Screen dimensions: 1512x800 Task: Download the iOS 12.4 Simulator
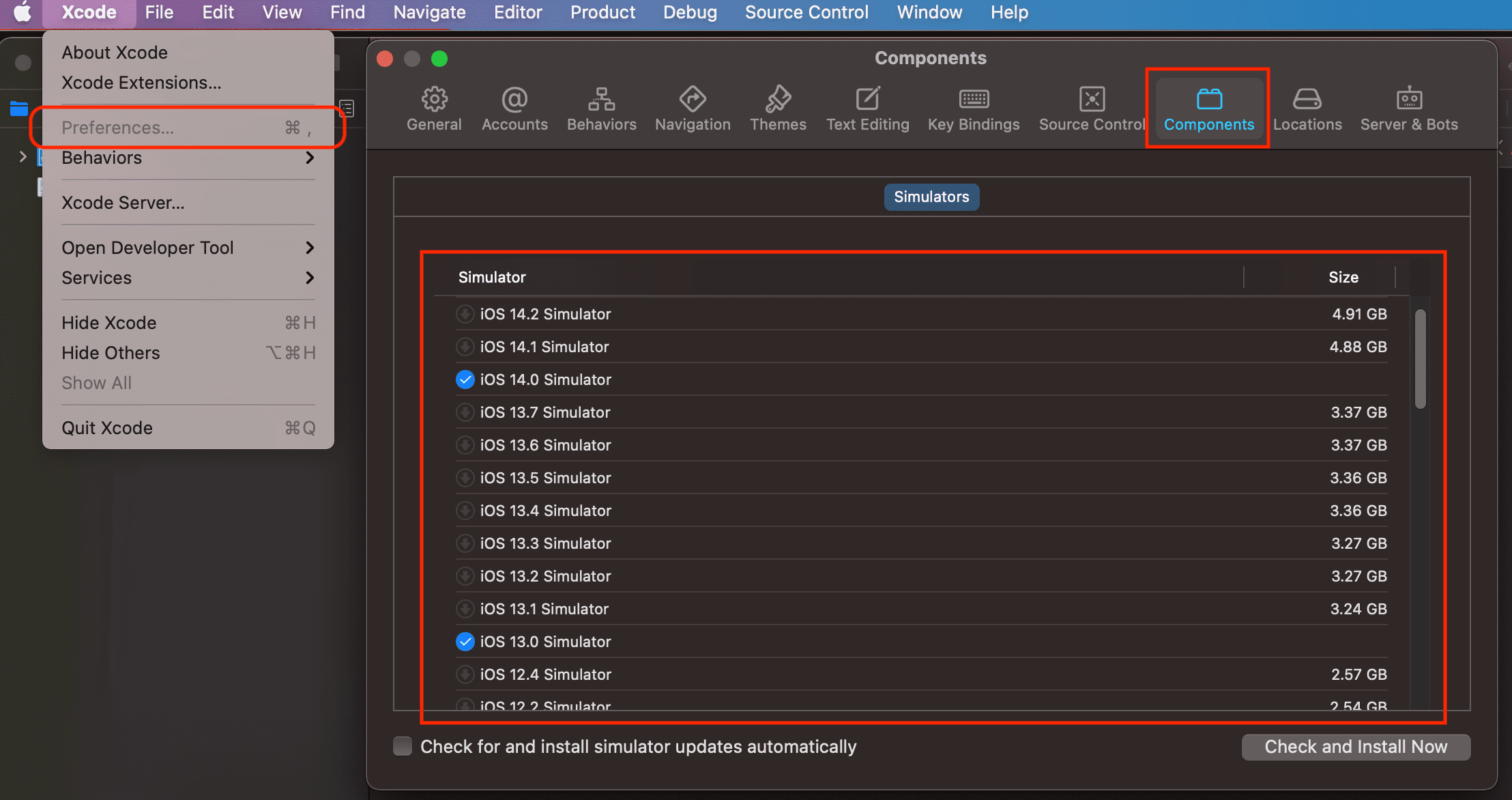click(x=465, y=674)
